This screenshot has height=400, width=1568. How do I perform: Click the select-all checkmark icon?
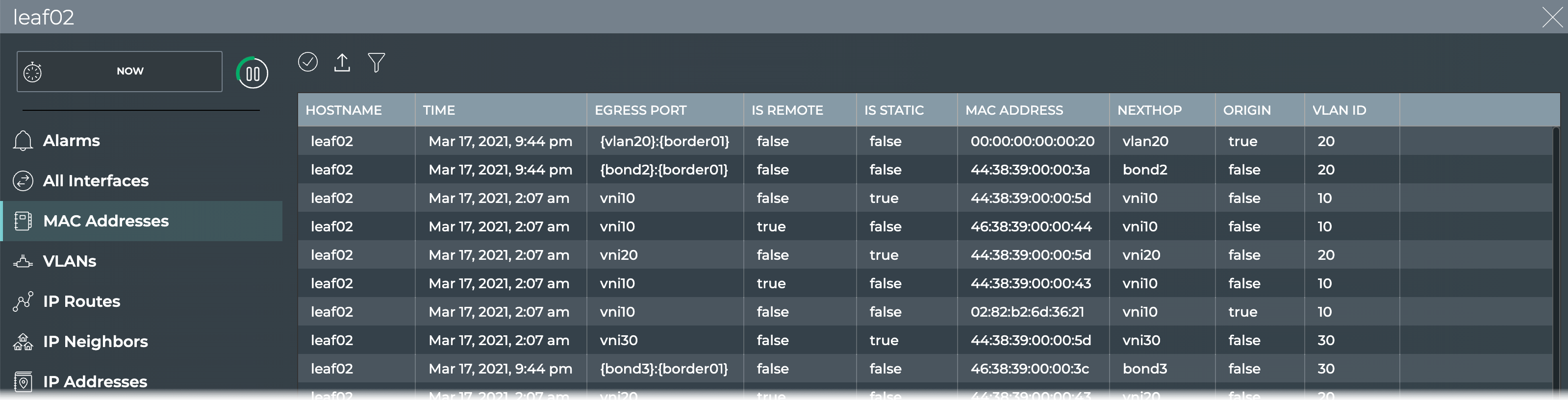(x=307, y=62)
